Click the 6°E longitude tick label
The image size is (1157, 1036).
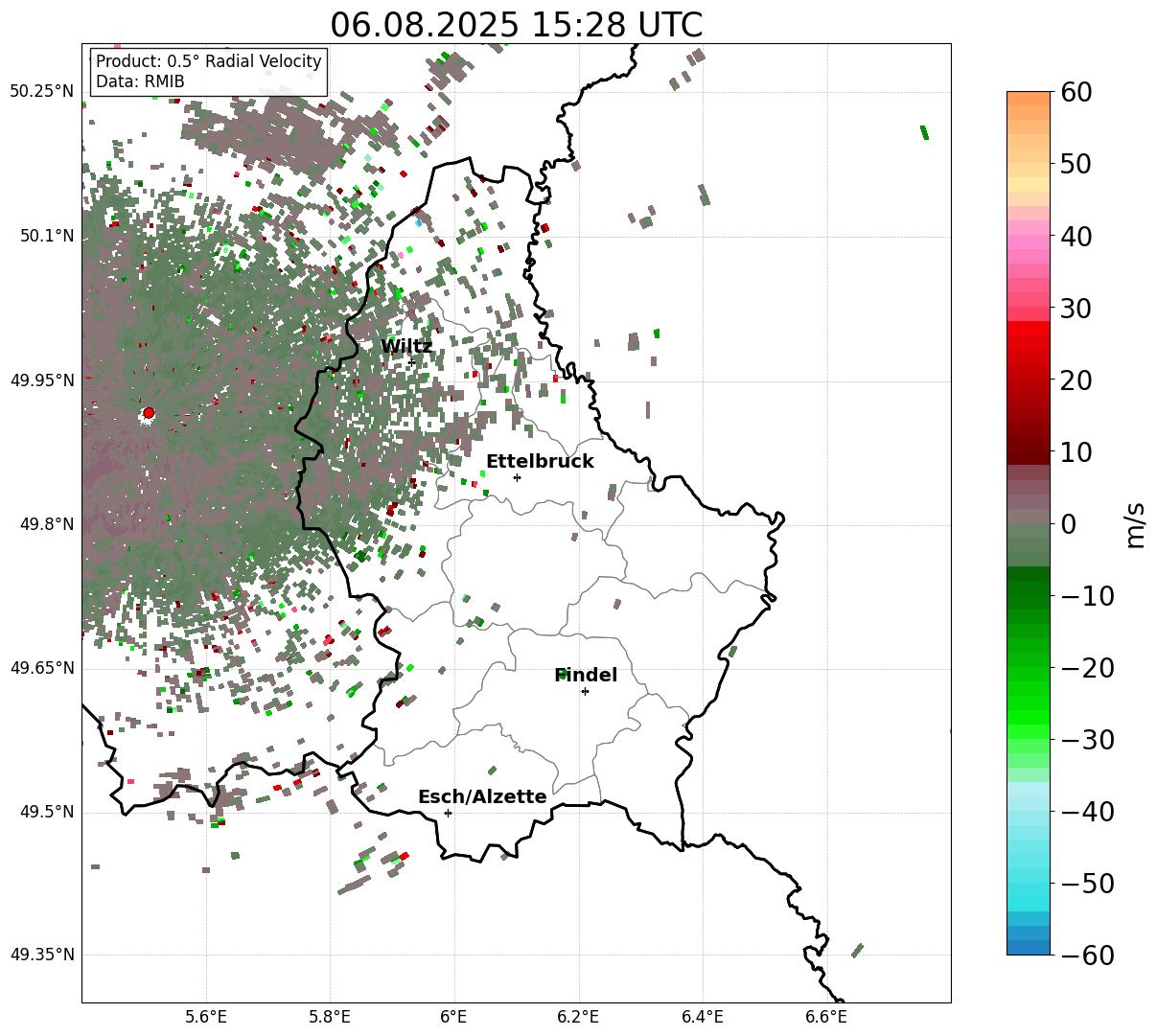(454, 1016)
